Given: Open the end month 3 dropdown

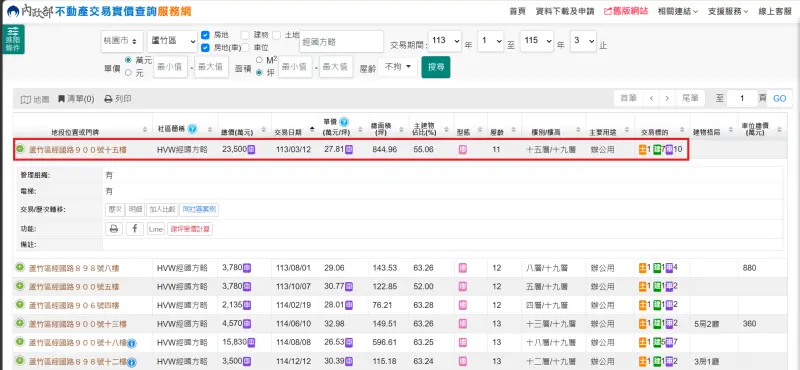Looking at the screenshot, I should tap(583, 41).
